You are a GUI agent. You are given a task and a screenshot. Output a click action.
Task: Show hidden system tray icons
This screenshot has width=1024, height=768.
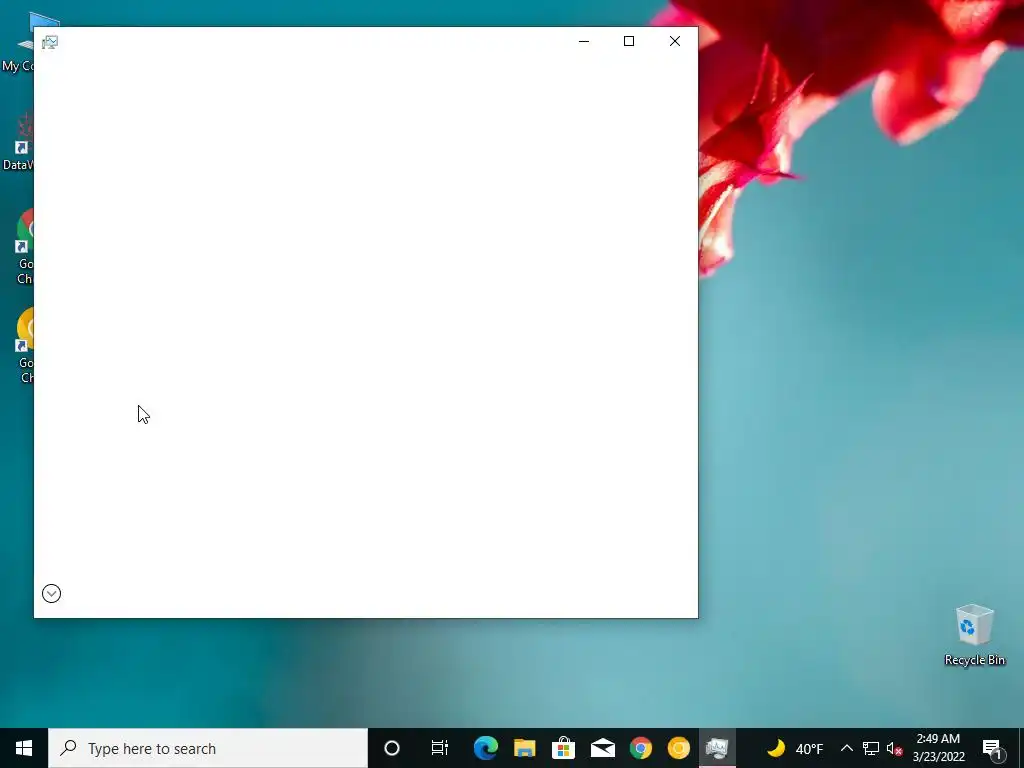tap(846, 748)
